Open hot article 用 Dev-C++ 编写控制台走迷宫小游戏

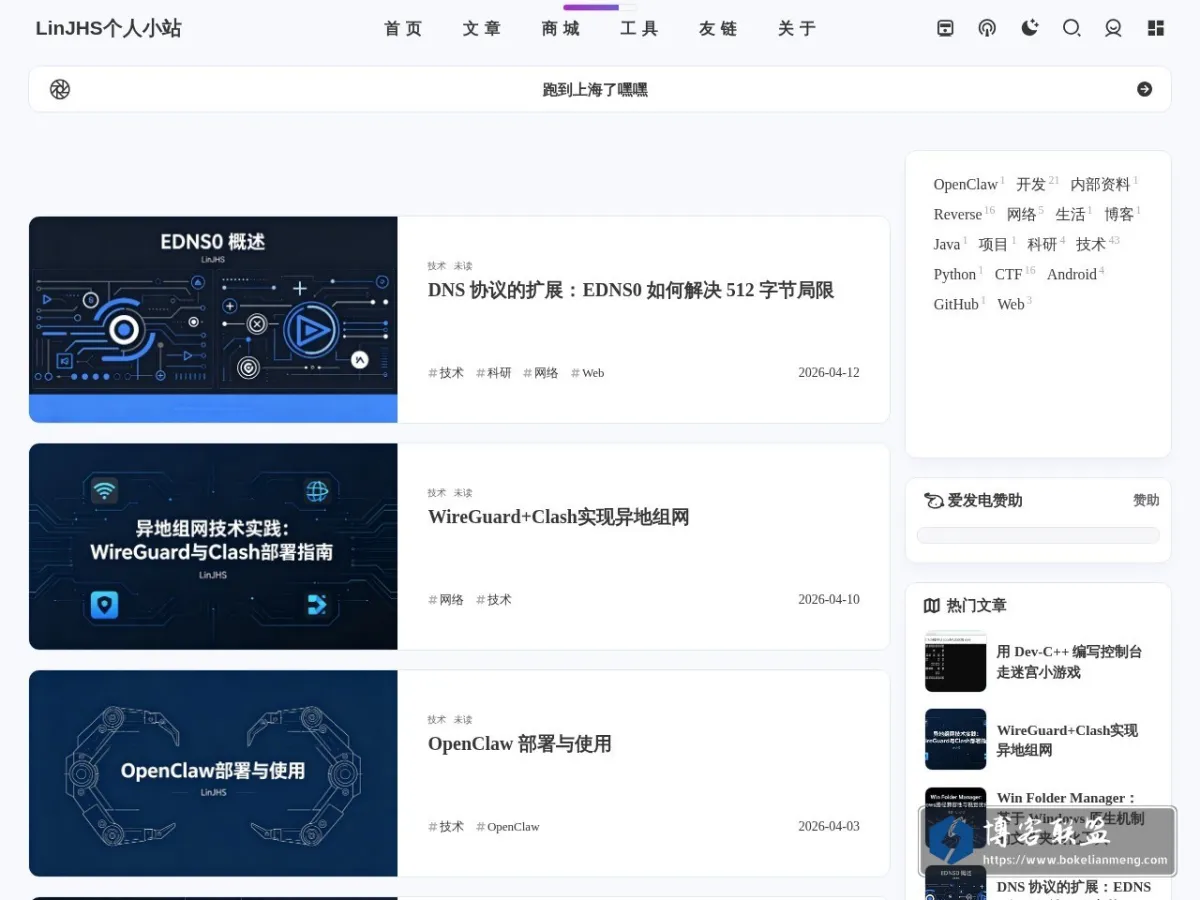coord(1069,662)
